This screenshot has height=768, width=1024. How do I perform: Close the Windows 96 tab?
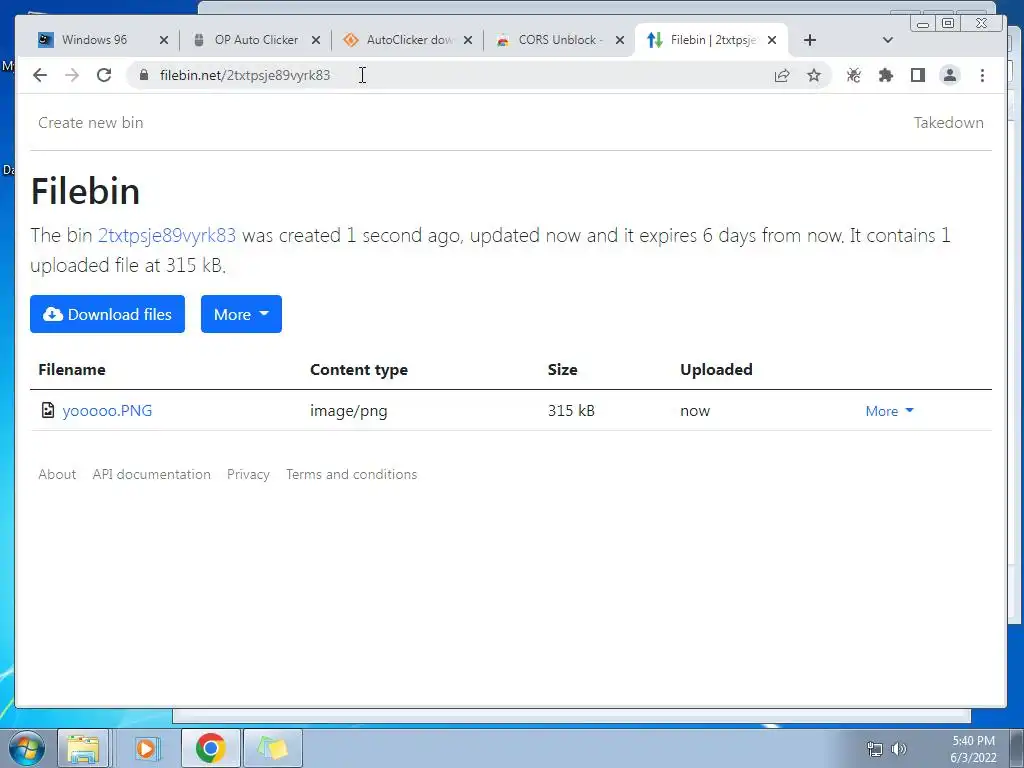[x=164, y=40]
